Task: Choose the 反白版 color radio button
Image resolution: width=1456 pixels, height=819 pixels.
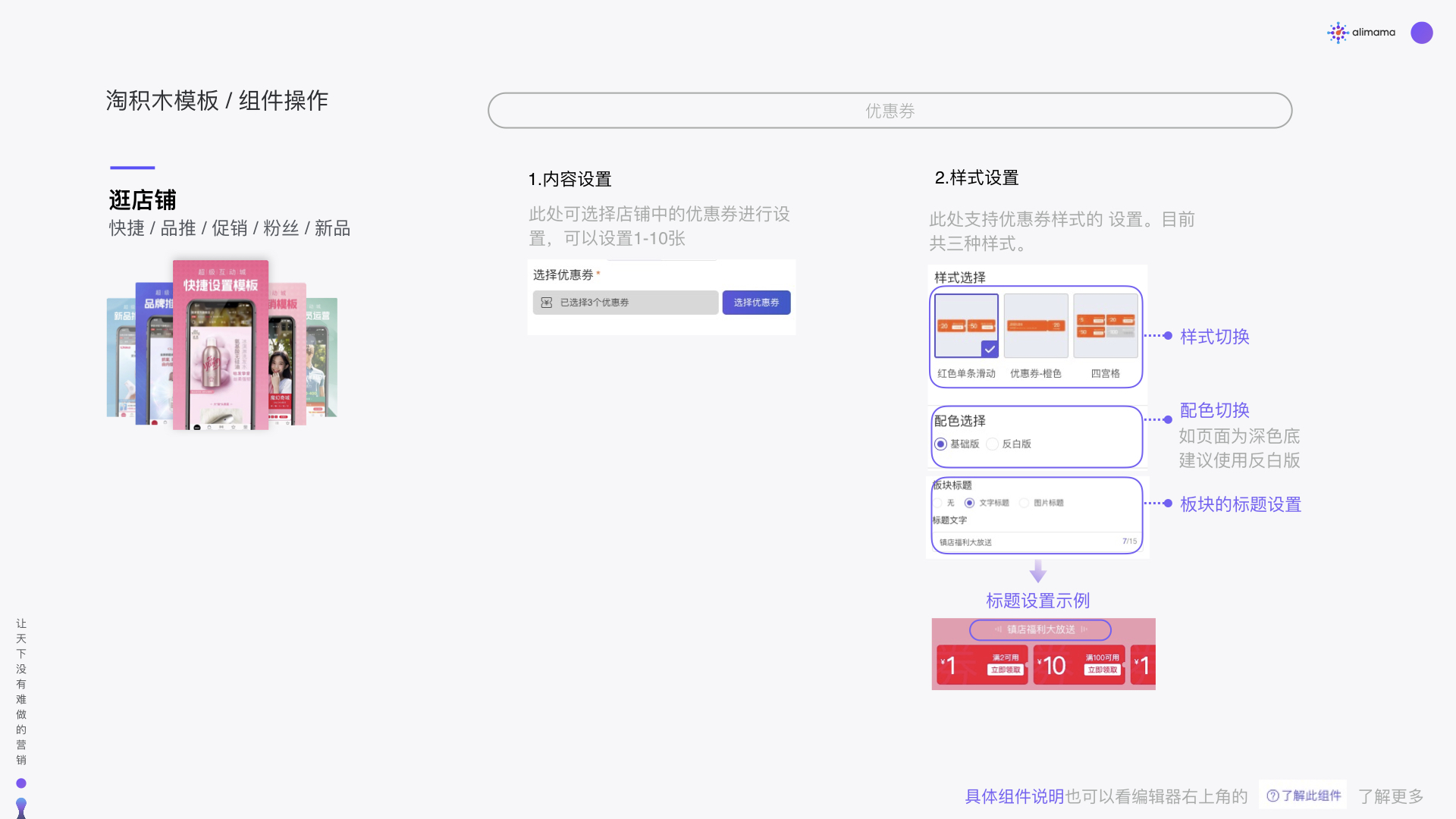Action: pyautogui.click(x=992, y=444)
